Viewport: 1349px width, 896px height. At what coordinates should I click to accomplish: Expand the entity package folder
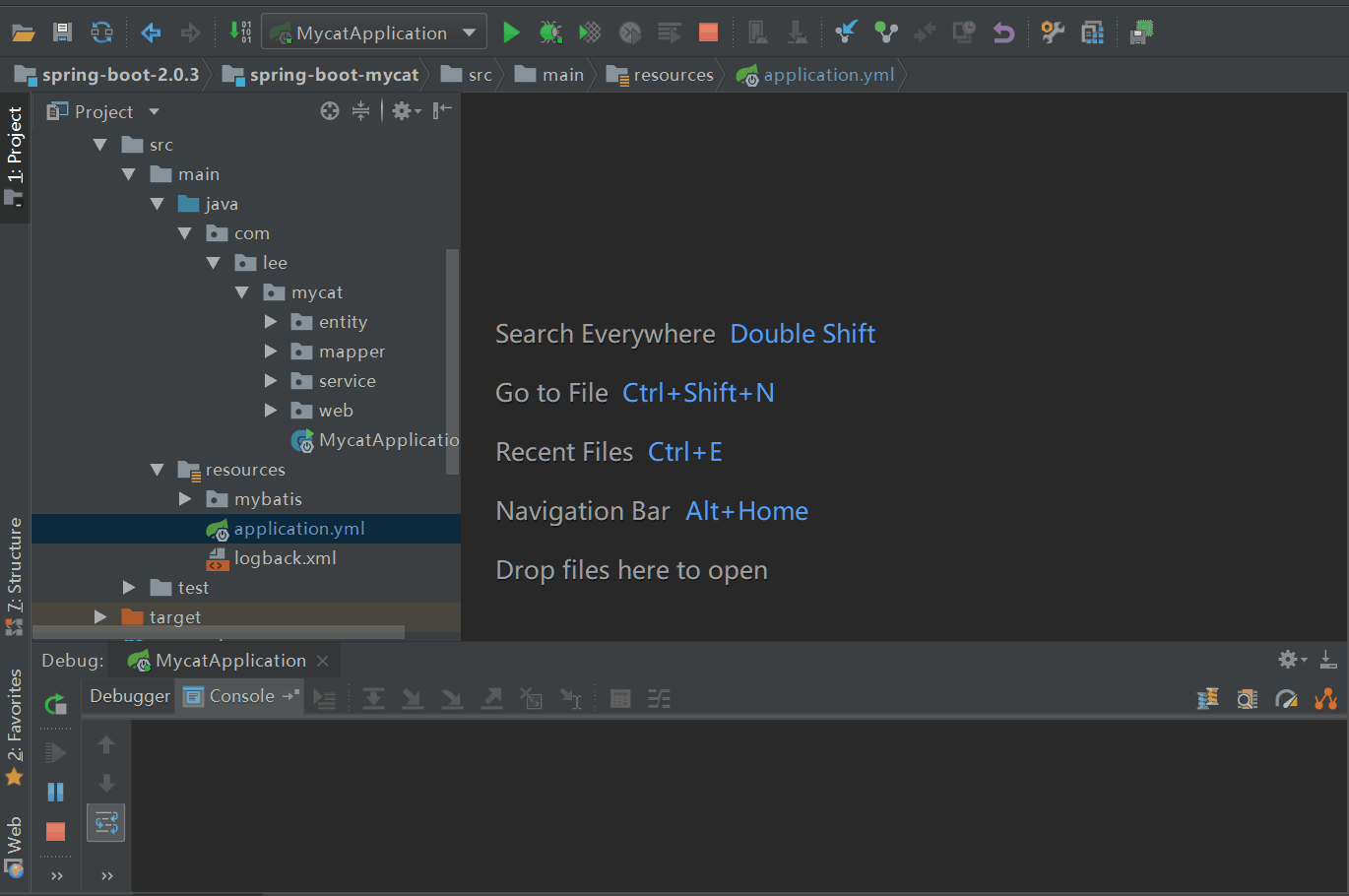coord(271,322)
